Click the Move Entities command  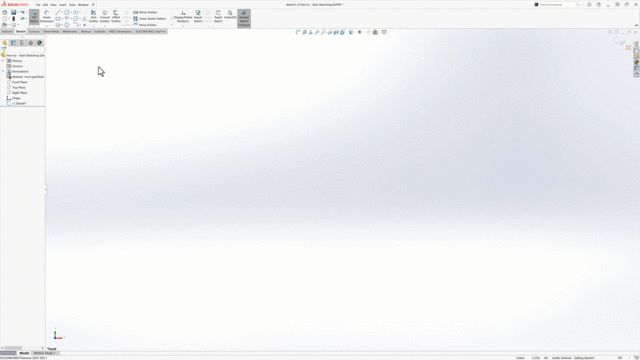point(145,25)
